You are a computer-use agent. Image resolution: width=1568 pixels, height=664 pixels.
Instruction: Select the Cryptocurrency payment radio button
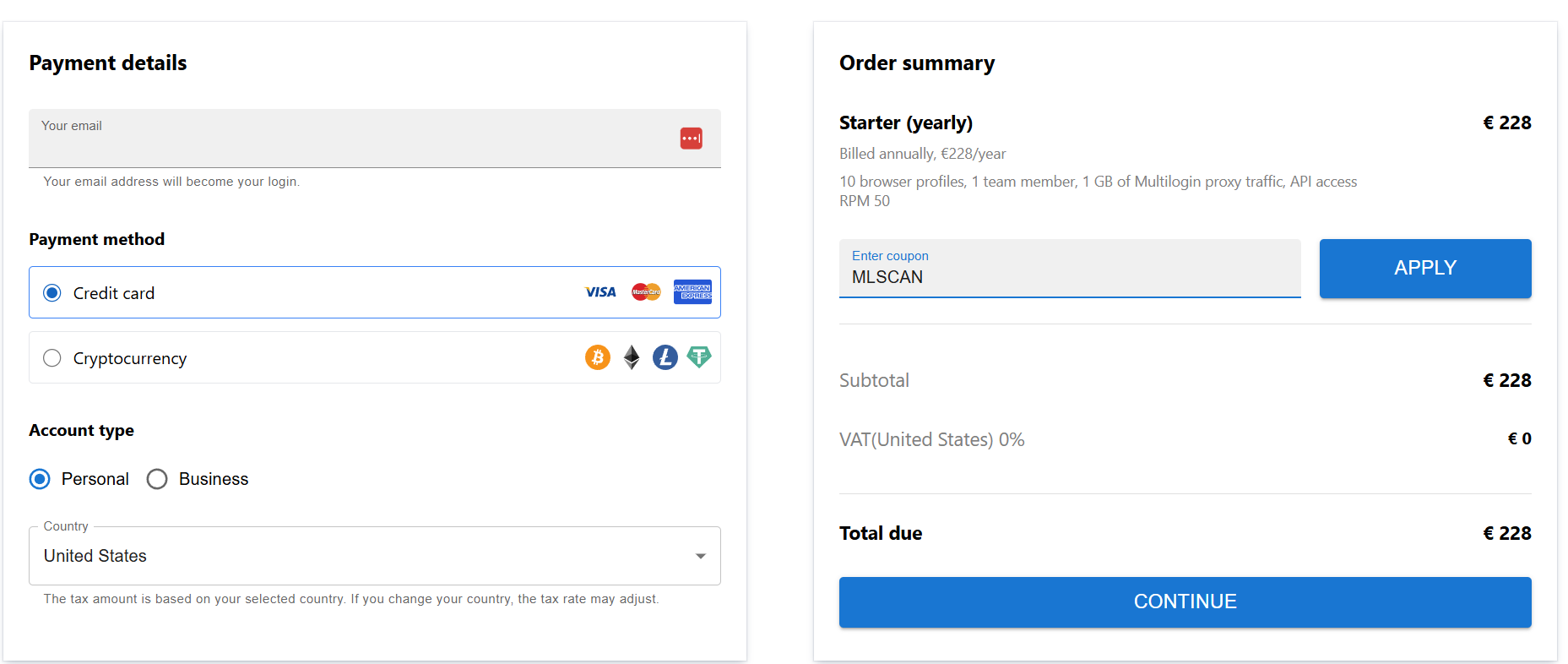52,358
